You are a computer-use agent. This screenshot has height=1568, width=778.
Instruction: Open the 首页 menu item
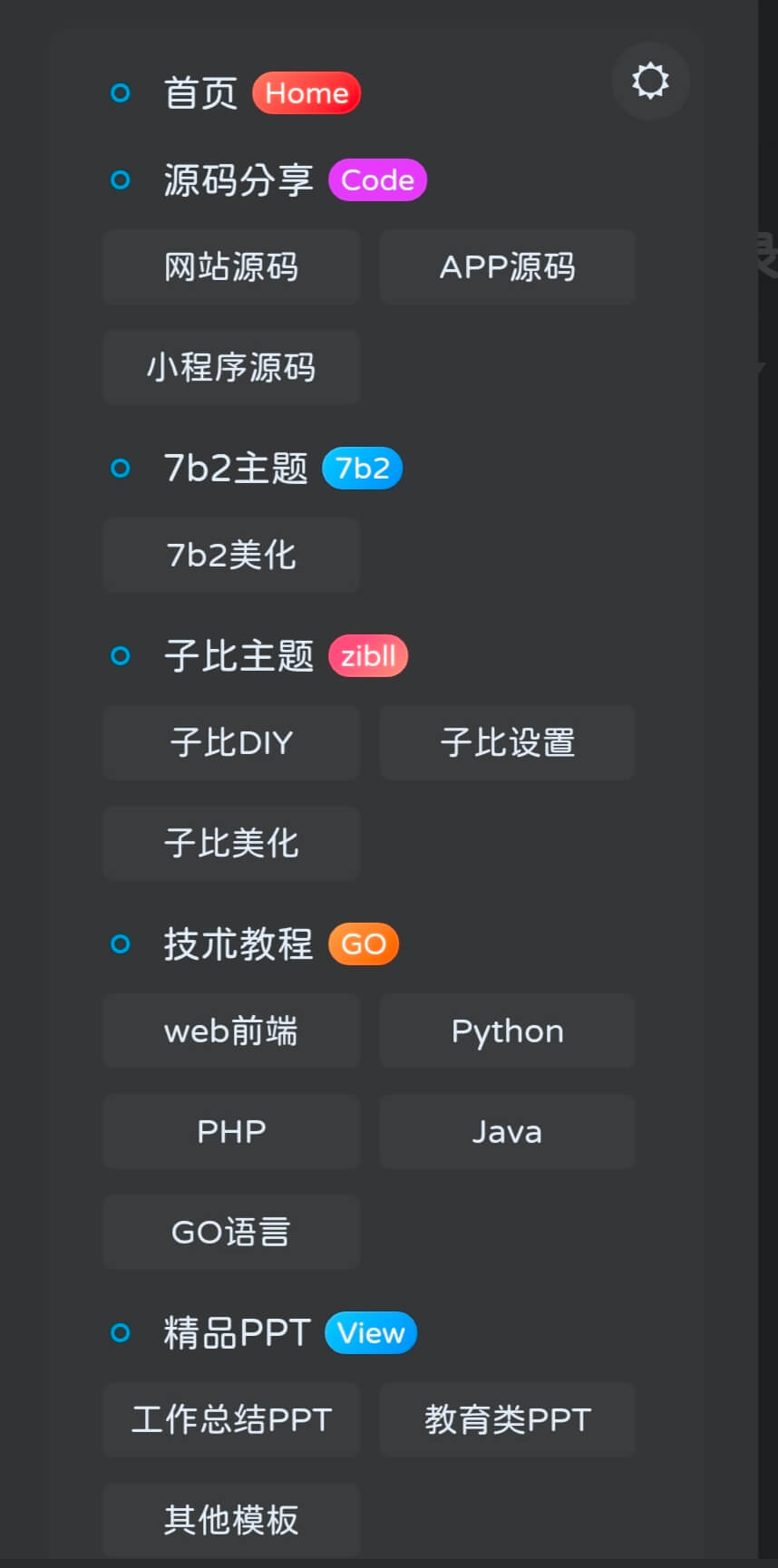(x=200, y=93)
